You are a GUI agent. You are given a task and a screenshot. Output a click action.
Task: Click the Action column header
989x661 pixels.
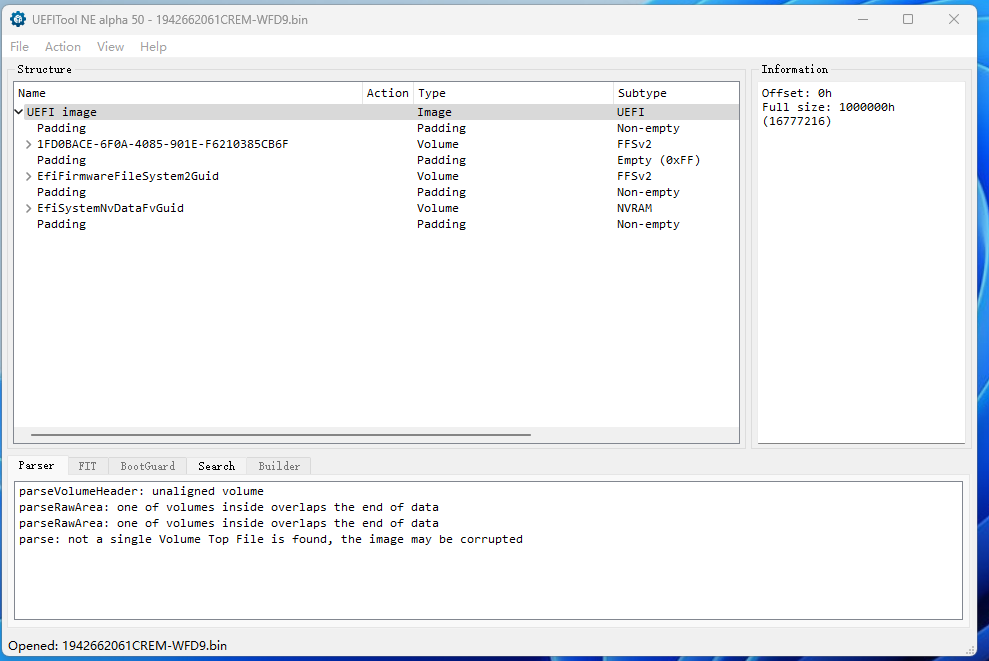click(388, 93)
